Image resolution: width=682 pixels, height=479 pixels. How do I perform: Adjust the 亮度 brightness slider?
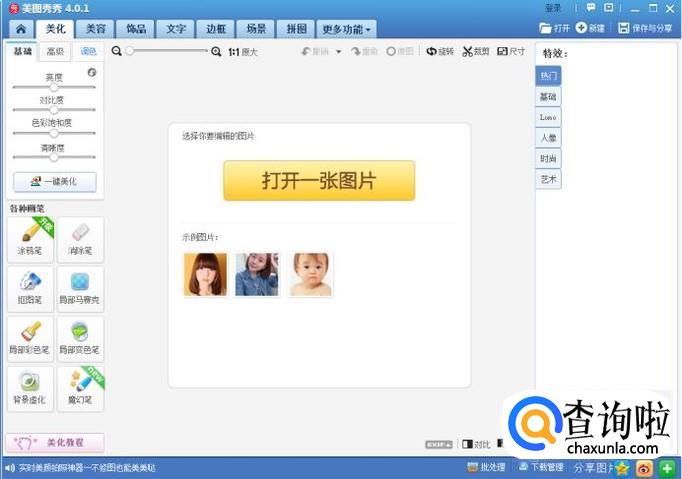pyautogui.click(x=54, y=87)
